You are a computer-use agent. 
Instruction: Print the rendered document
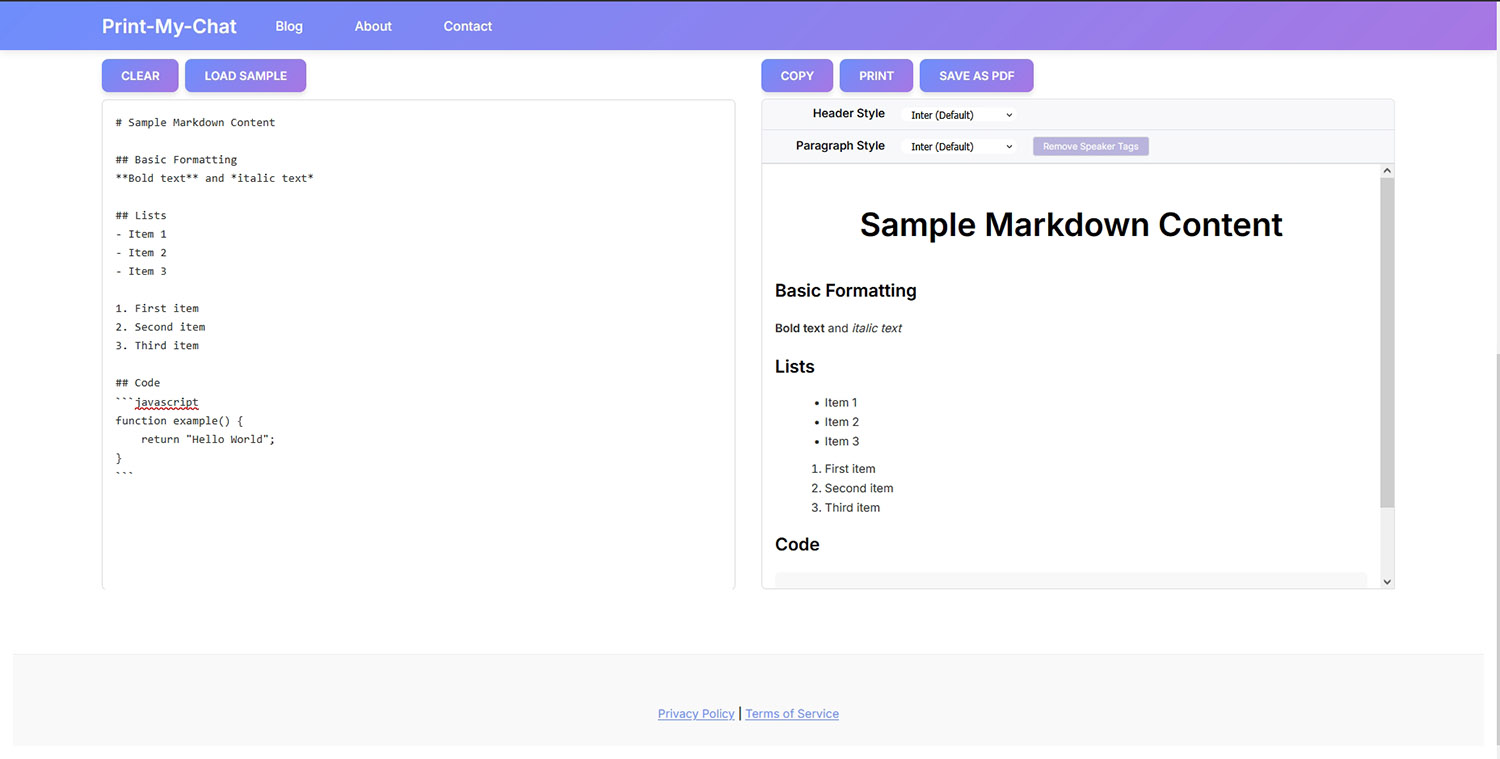pyautogui.click(x=876, y=75)
